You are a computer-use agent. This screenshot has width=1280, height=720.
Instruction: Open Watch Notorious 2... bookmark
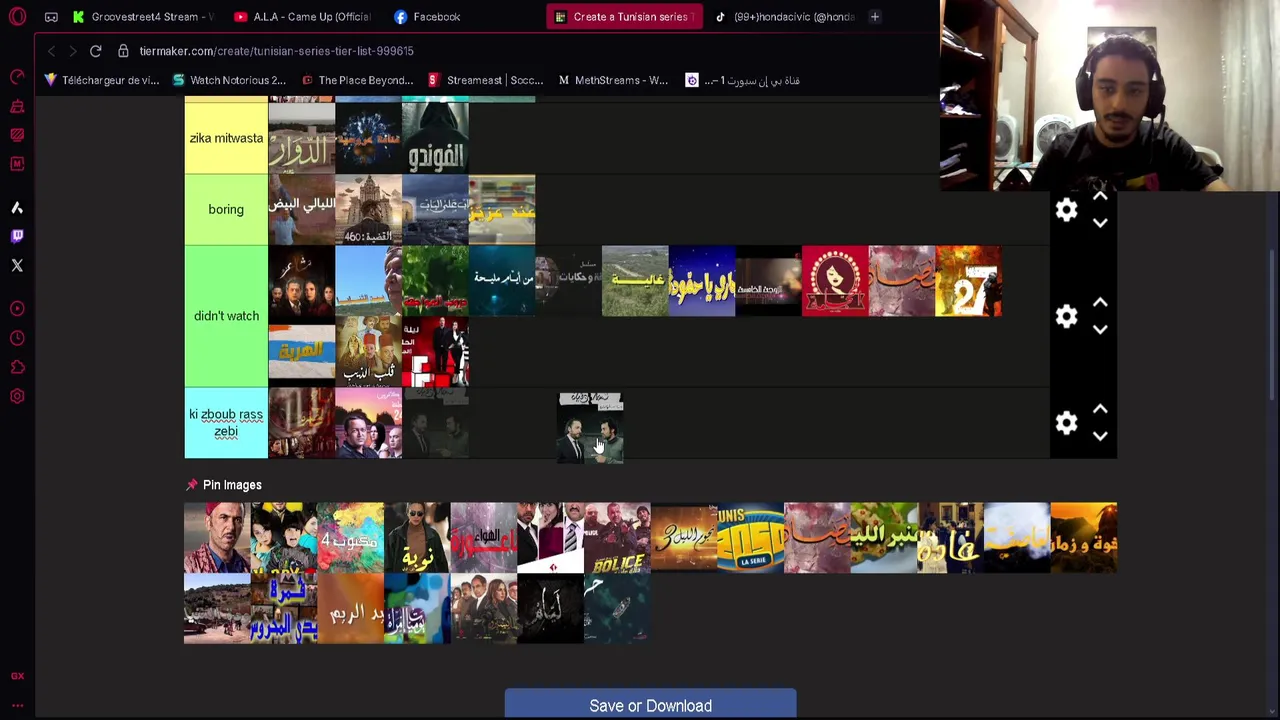pyautogui.click(x=229, y=80)
